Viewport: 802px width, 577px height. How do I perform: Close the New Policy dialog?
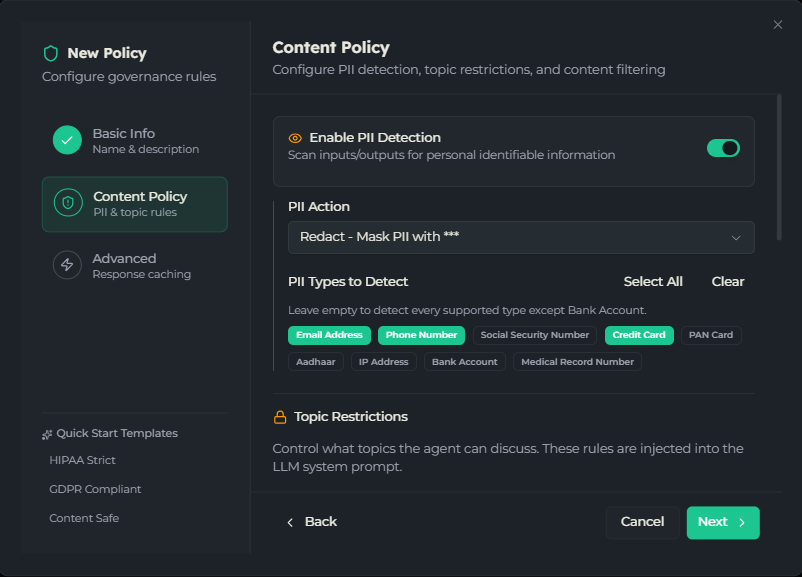(x=777, y=25)
